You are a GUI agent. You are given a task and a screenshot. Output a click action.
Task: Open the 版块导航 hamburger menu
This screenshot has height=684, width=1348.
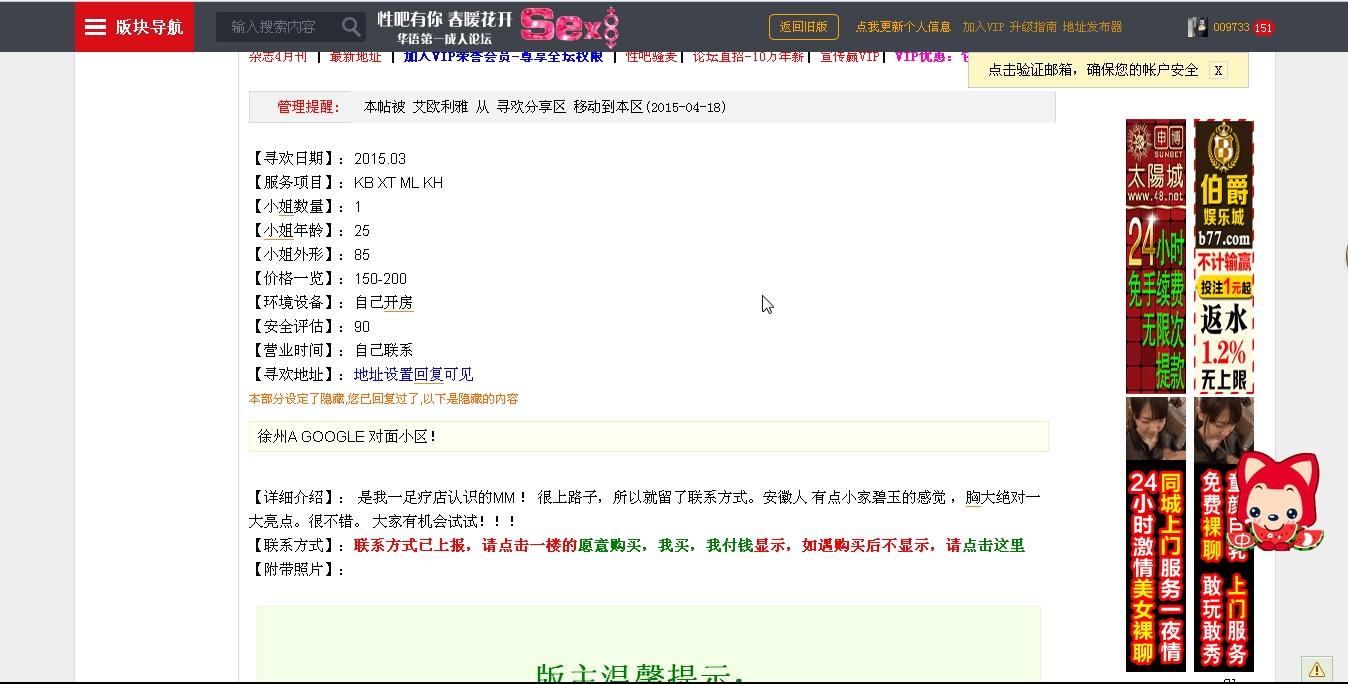134,27
